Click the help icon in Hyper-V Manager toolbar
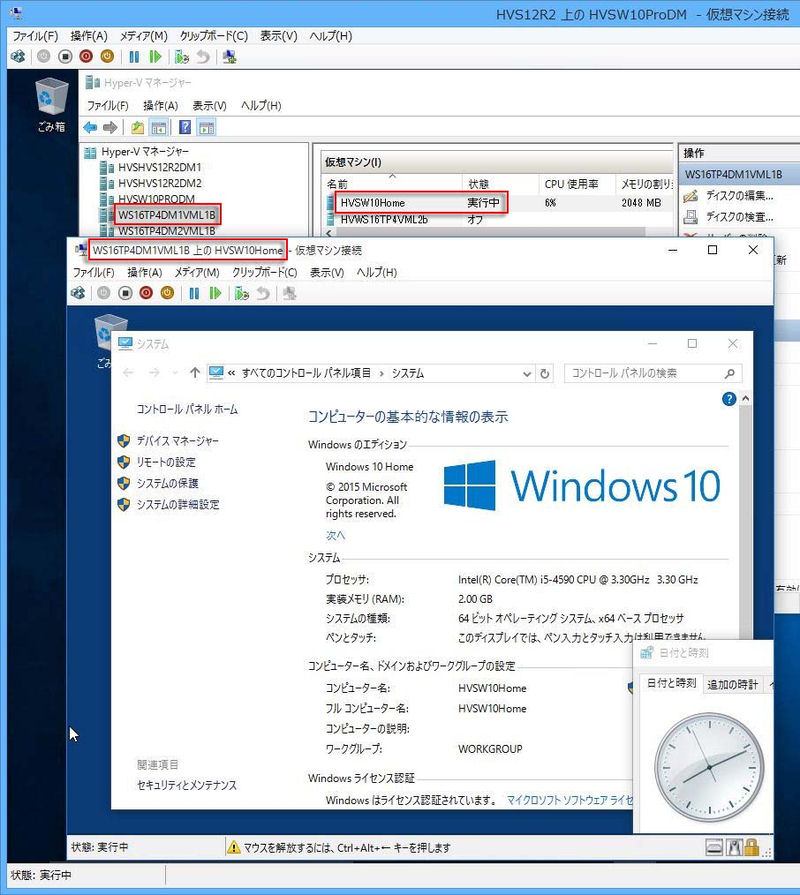 click(185, 127)
